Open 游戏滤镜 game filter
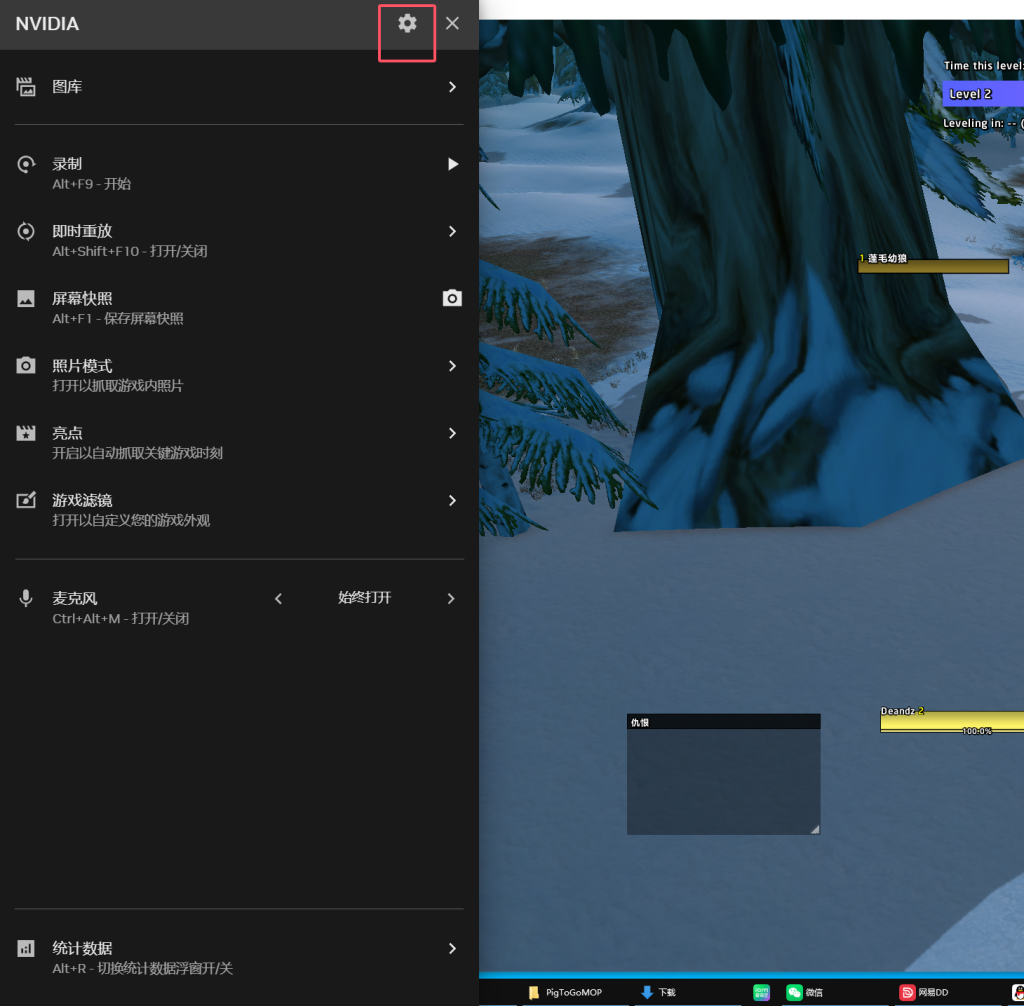1024x1006 pixels. (239, 510)
